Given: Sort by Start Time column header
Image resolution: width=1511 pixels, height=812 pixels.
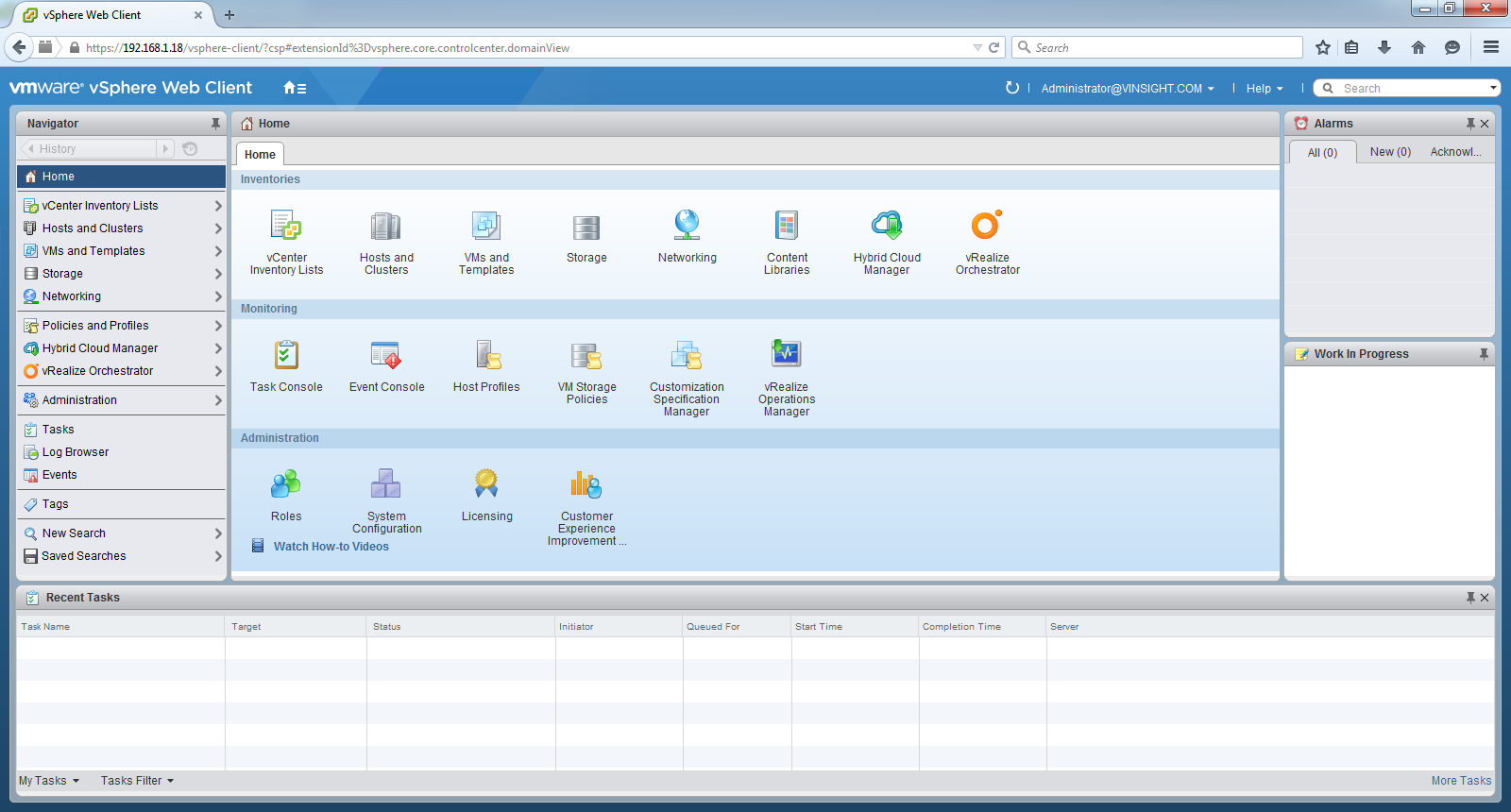Looking at the screenshot, I should pyautogui.click(x=855, y=627).
